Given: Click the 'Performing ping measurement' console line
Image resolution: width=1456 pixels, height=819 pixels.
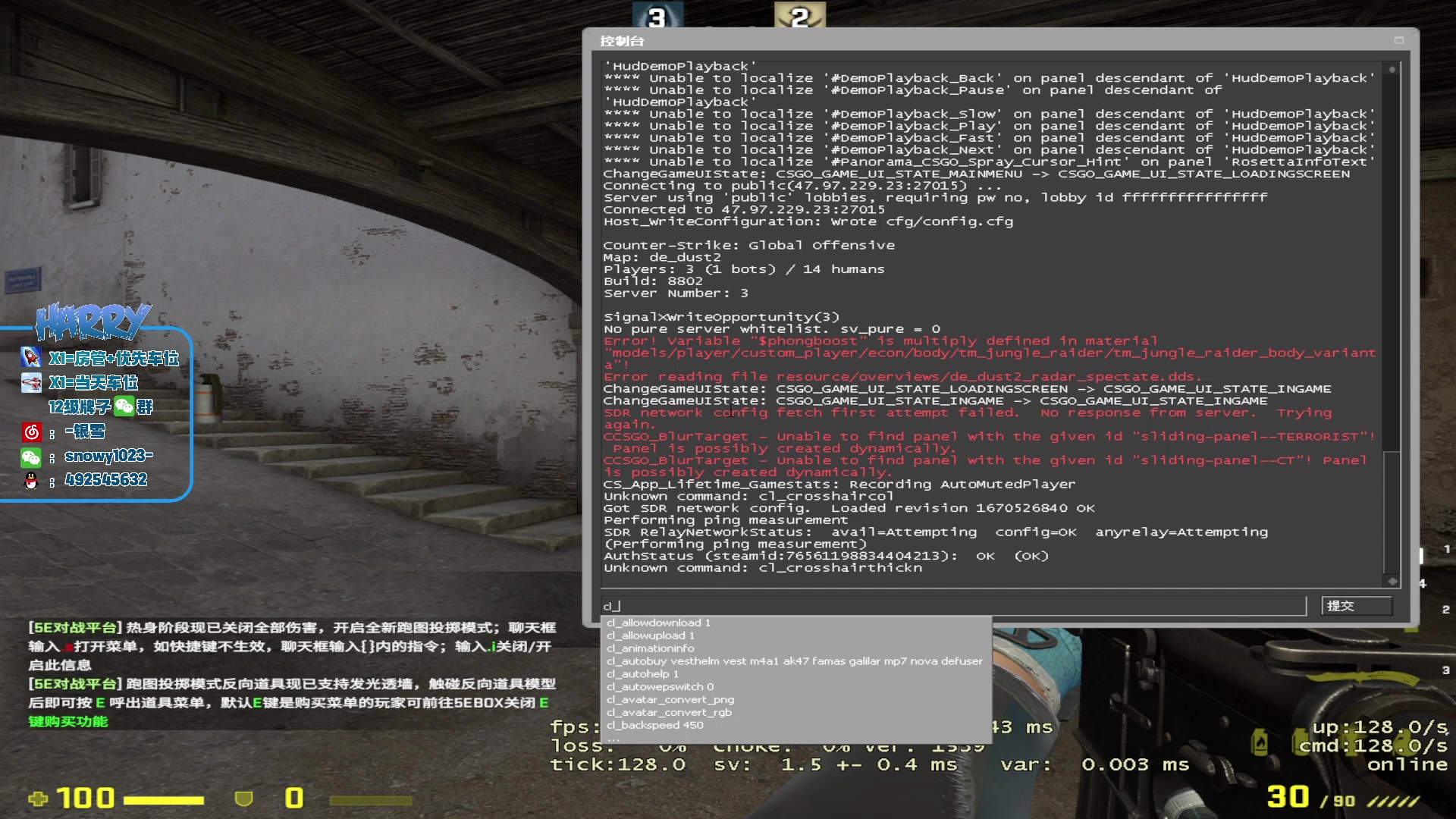Looking at the screenshot, I should 726,520.
